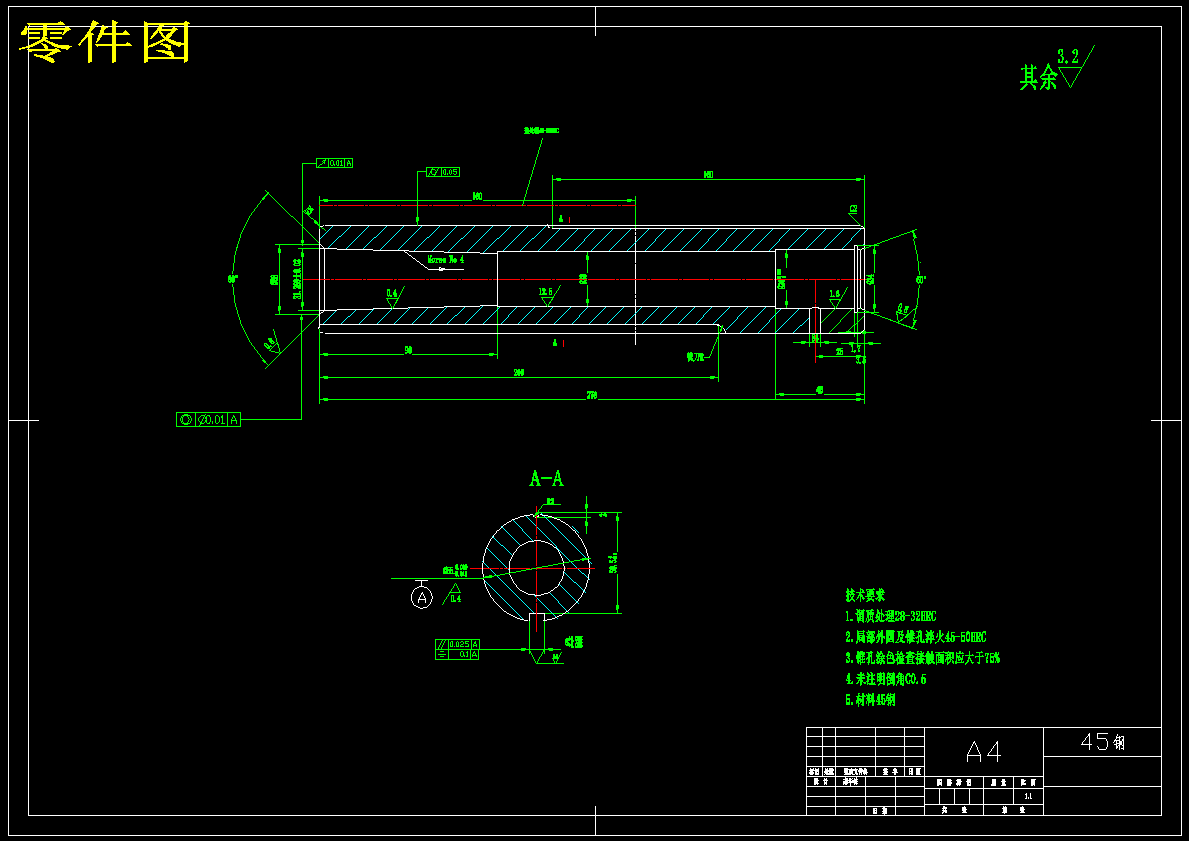Click the 270 overall length dimension

click(x=592, y=395)
